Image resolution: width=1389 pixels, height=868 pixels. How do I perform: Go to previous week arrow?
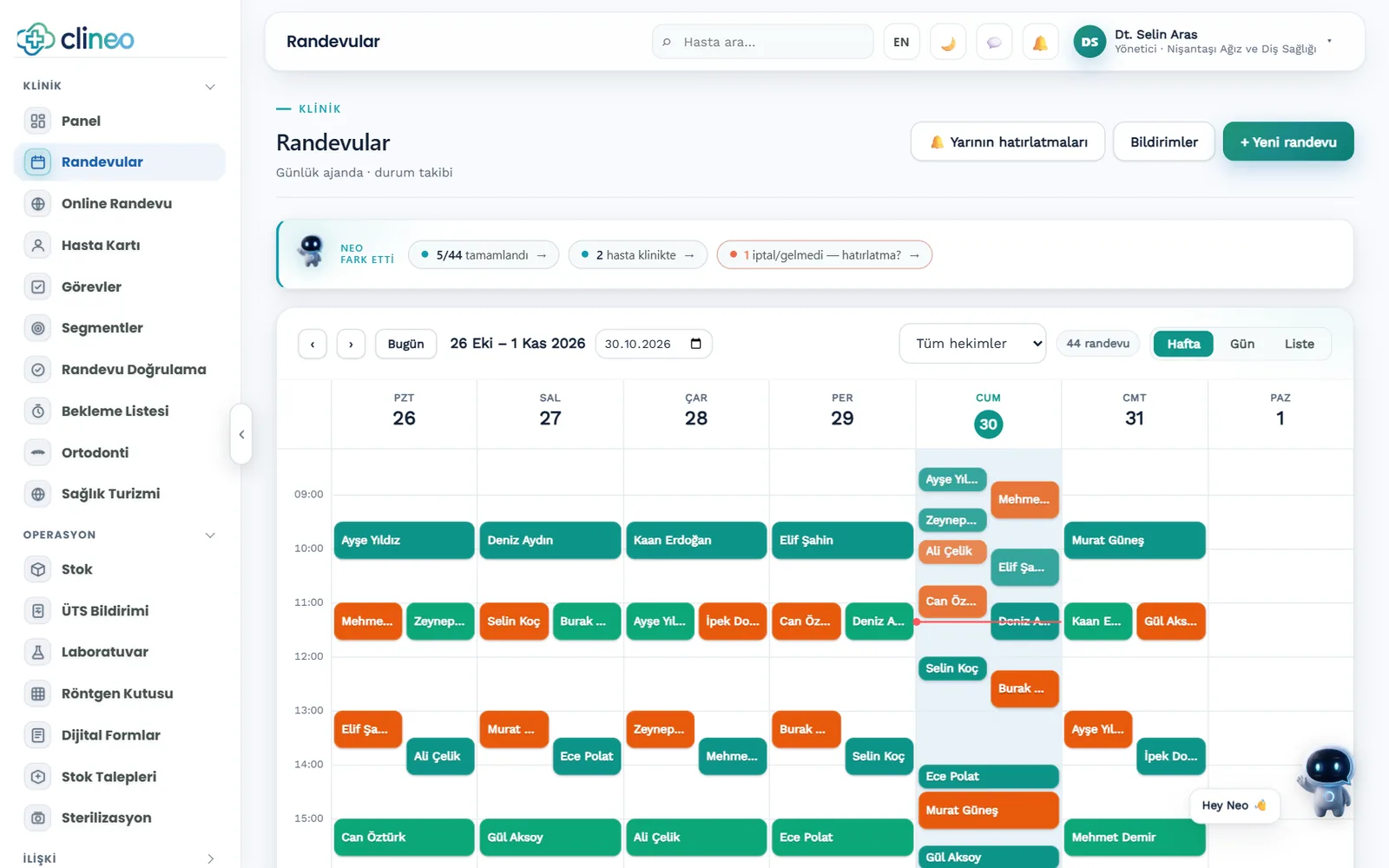coord(313,344)
